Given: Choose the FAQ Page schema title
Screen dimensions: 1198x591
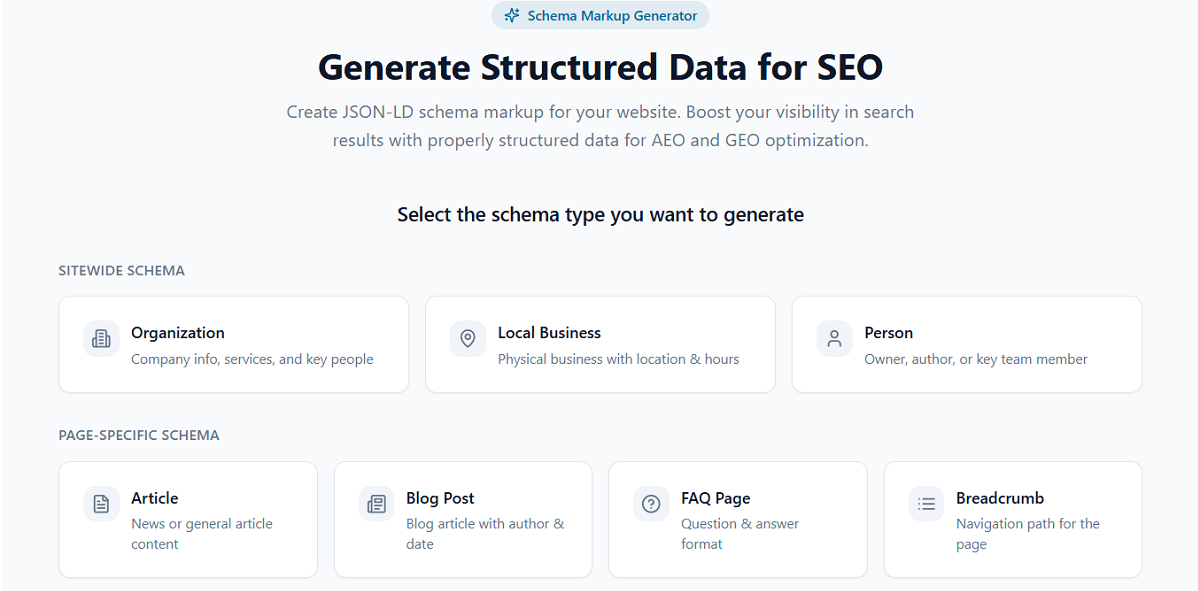Looking at the screenshot, I should [715, 498].
